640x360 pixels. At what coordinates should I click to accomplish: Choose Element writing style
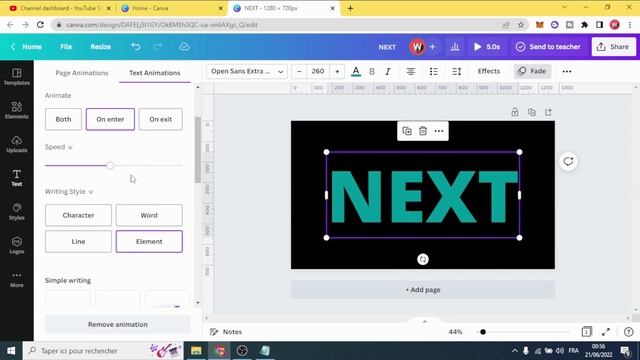pyautogui.click(x=149, y=241)
